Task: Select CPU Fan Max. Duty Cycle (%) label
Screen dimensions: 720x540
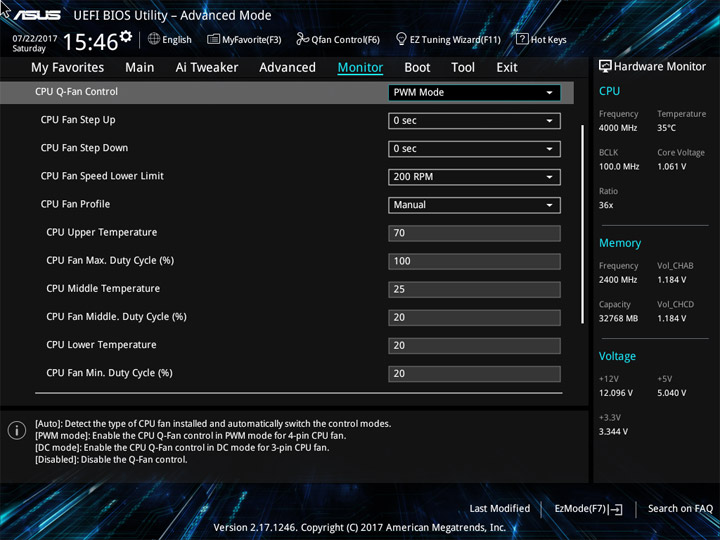Action: click(110, 260)
